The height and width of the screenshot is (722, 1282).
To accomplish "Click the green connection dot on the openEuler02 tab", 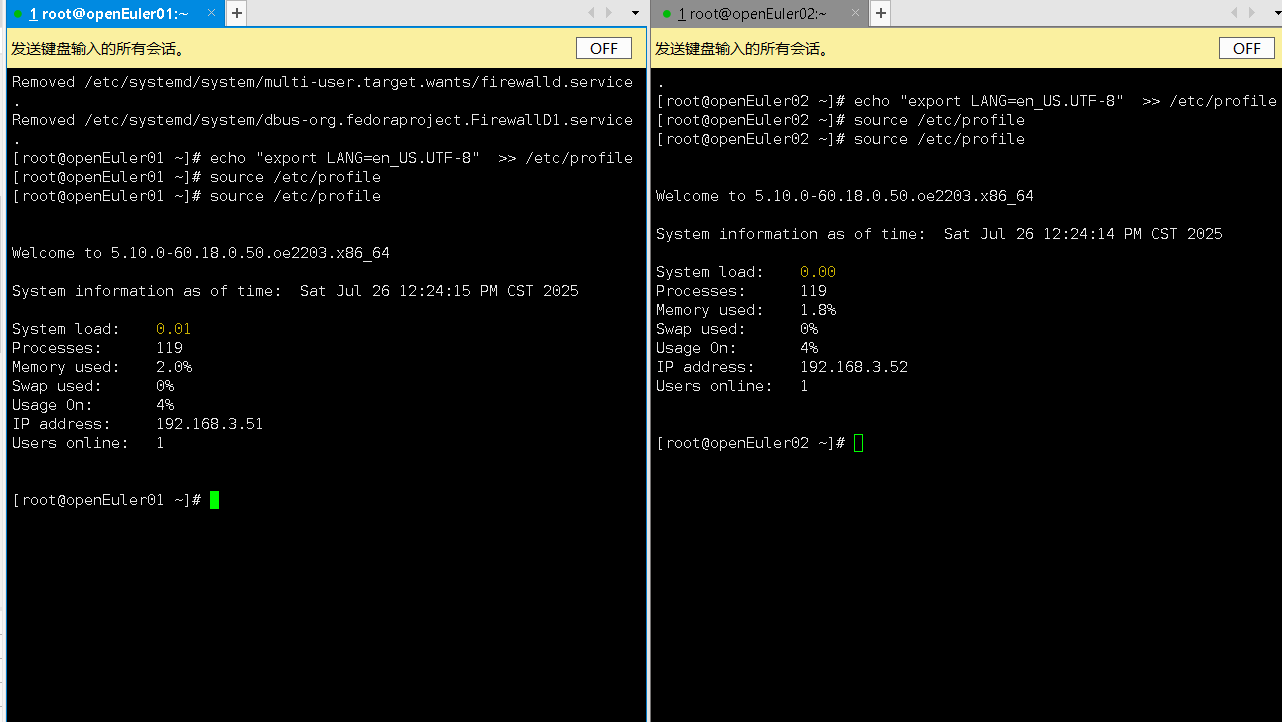I will click(666, 14).
